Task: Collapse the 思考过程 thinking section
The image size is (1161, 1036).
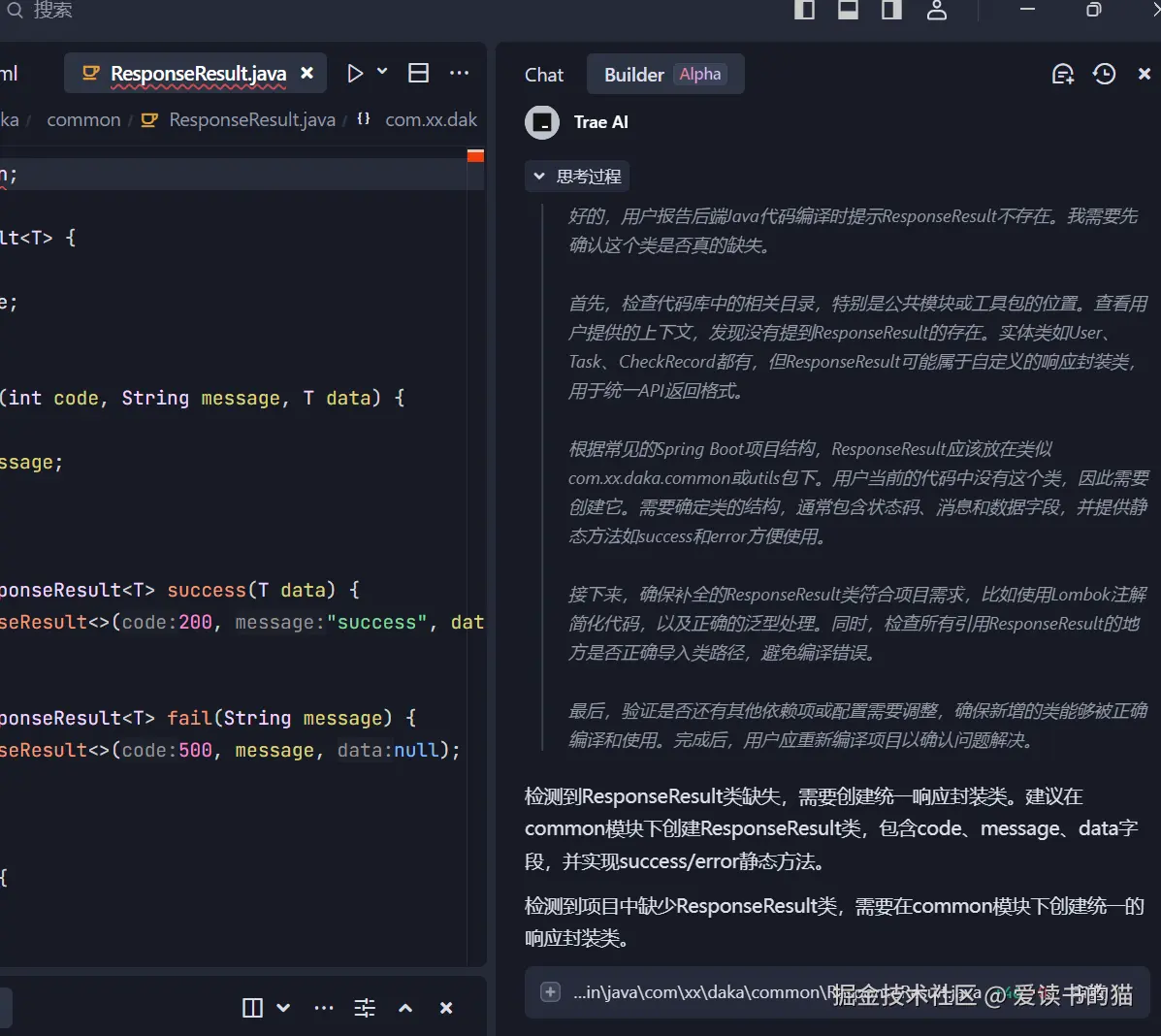Action: tap(539, 176)
